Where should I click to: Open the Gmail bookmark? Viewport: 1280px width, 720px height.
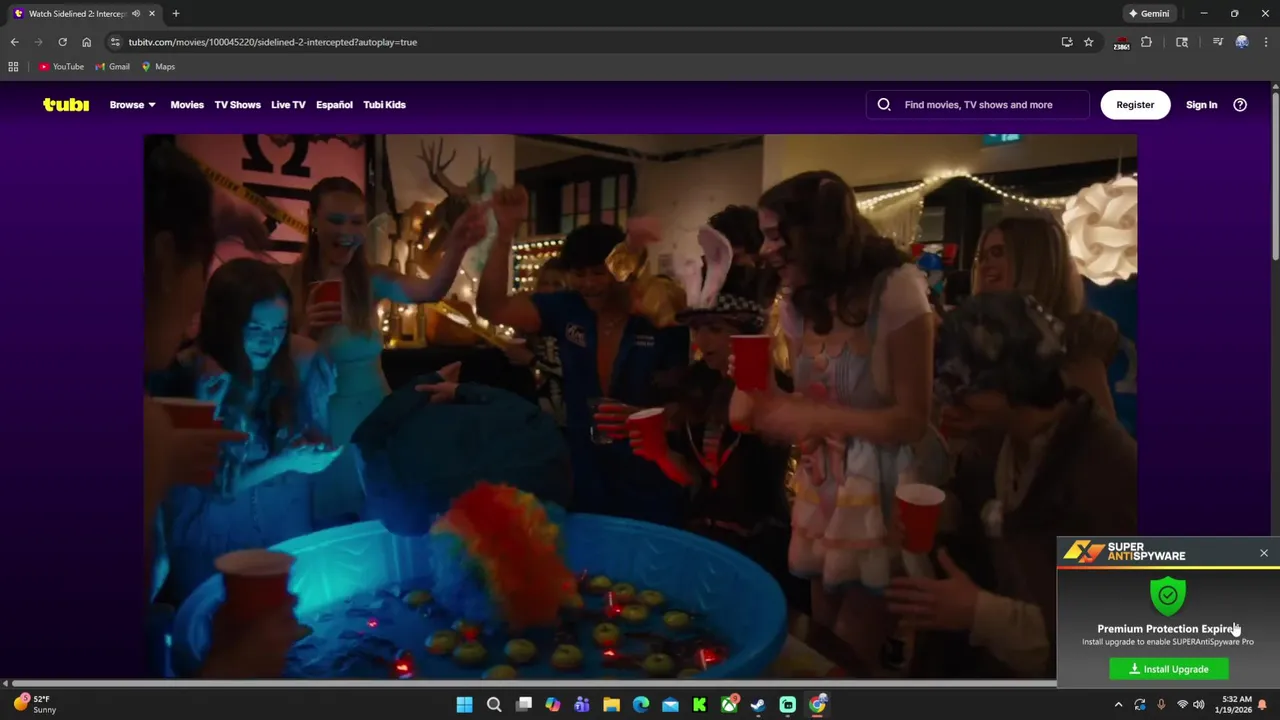[112, 67]
